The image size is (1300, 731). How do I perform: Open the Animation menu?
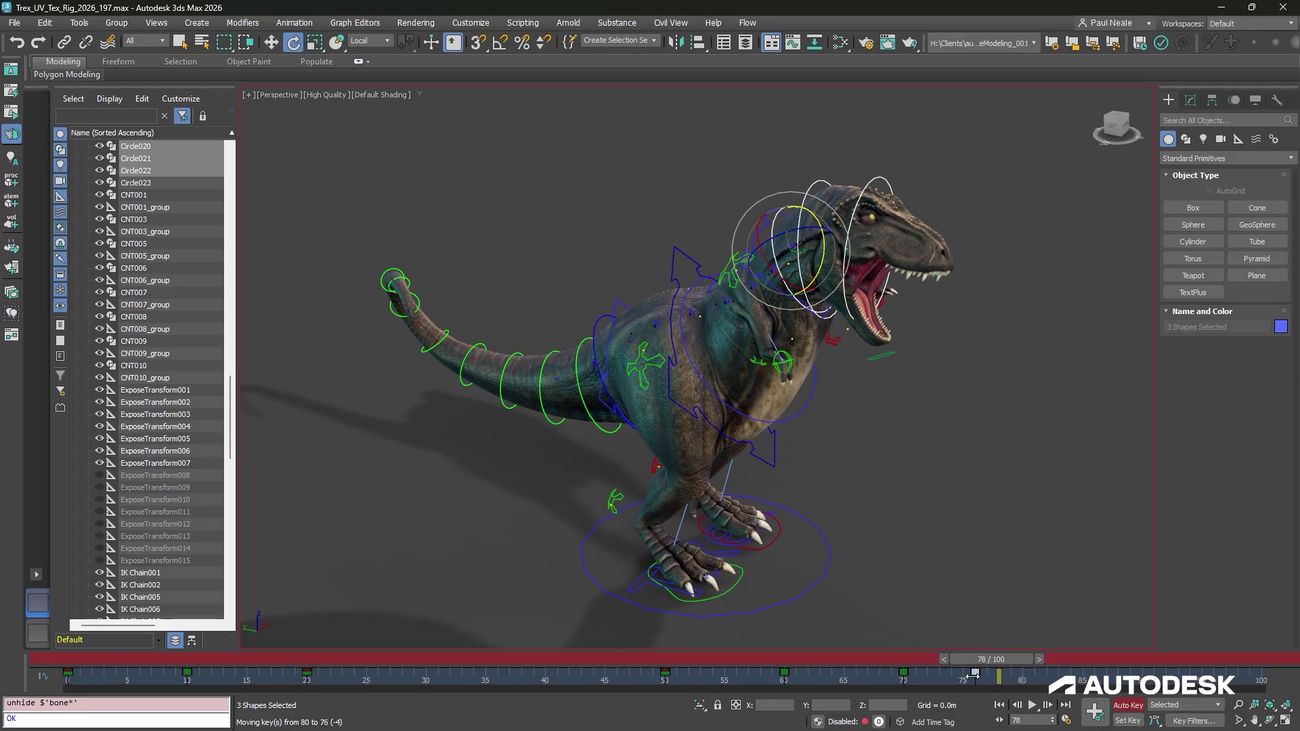pyautogui.click(x=294, y=22)
